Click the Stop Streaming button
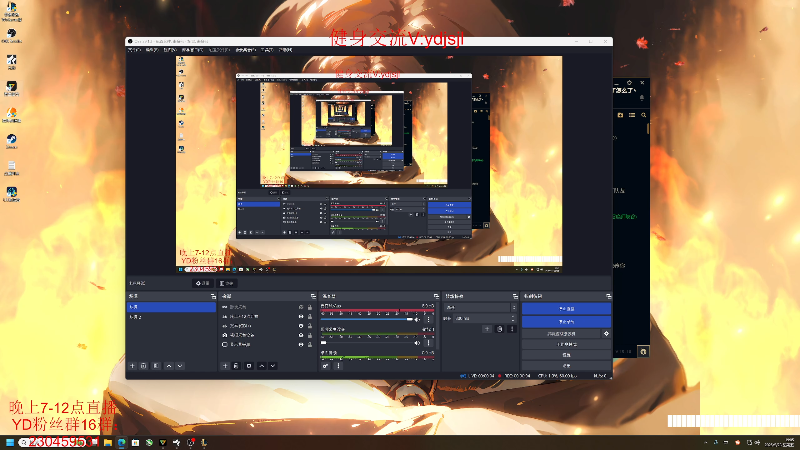The height and width of the screenshot is (450, 800). (566, 309)
